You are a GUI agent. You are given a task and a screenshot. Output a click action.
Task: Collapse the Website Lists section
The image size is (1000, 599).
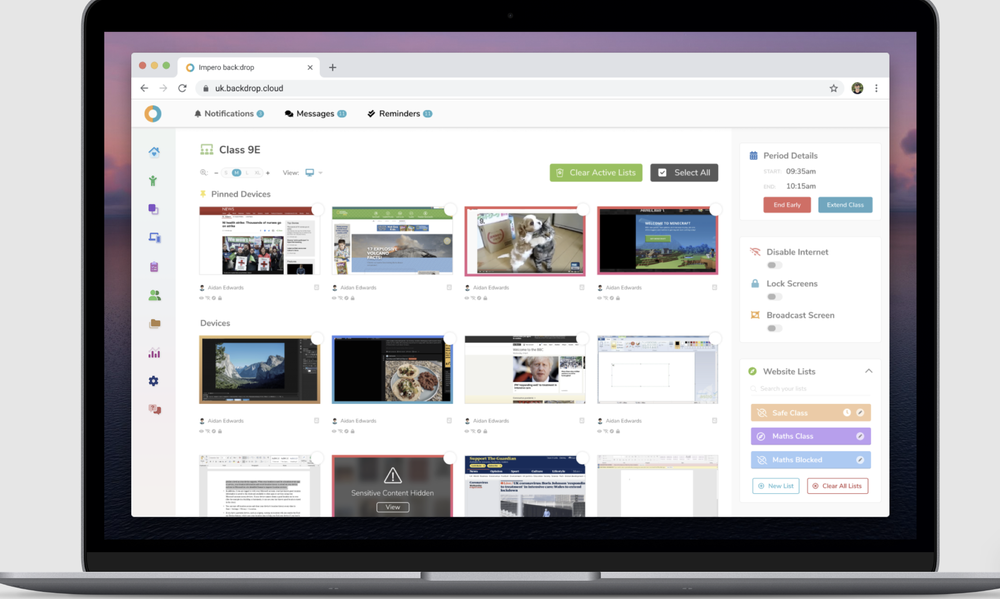(868, 370)
